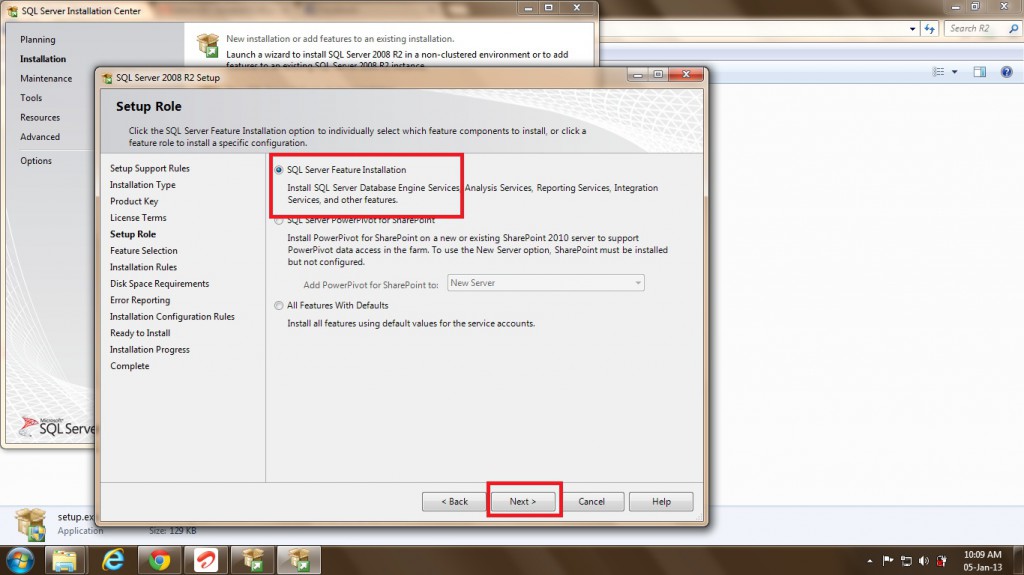Open Windows Explorer folder taskbar icon
This screenshot has width=1024, height=575.
[x=66, y=558]
